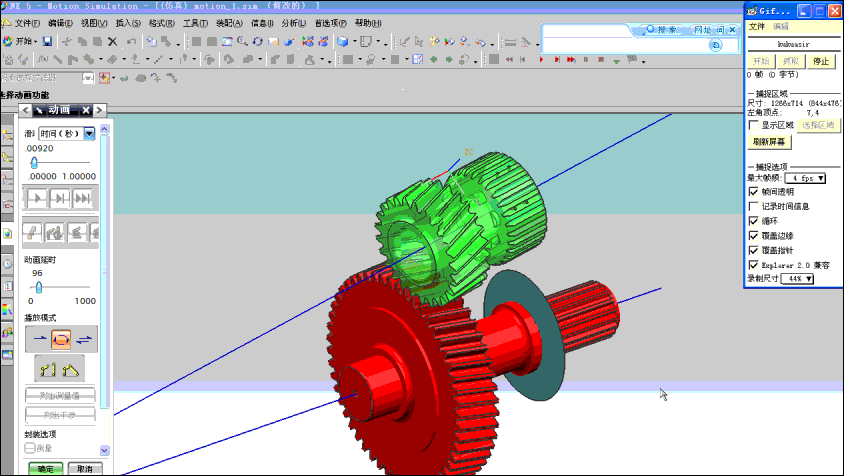This screenshot has width=844, height=476.
Task: Select the loop playback mode icon
Action: 61,339
